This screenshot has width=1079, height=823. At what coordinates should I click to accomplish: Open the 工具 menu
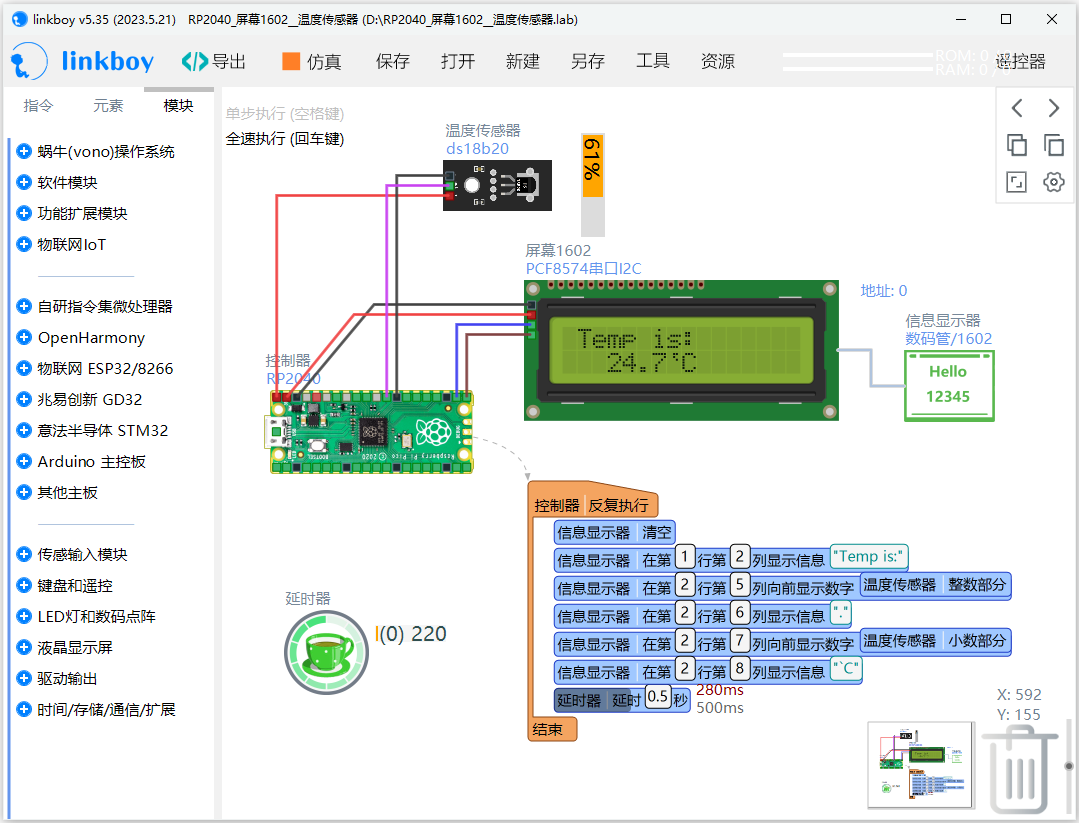[x=652, y=62]
